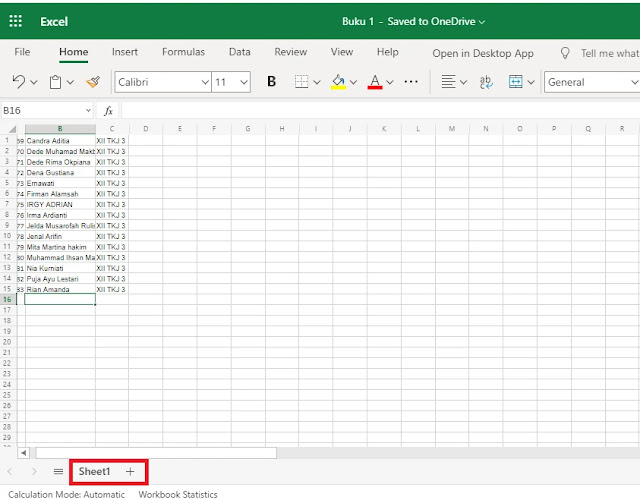Click the Tell me lightbulb icon

click(x=565, y=53)
